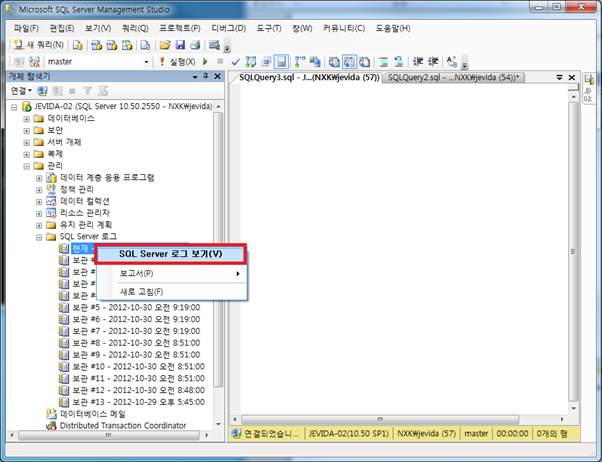Collapse the 관리 folder
Screen dimensions: 602x462
(26, 166)
